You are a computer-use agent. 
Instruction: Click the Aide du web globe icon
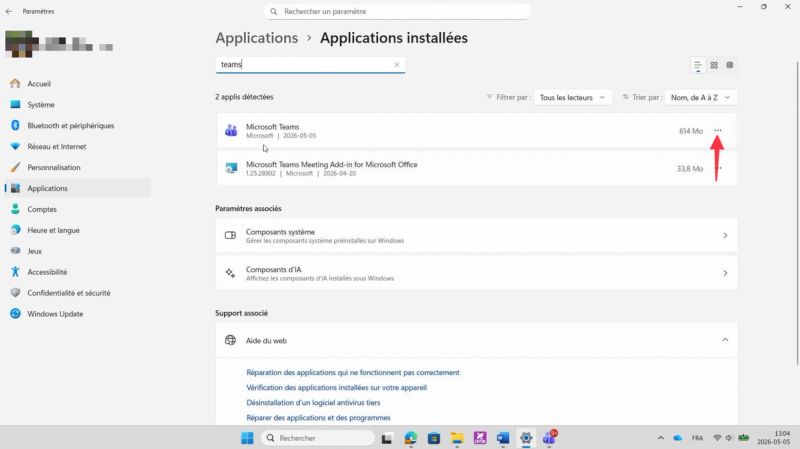[x=230, y=340]
